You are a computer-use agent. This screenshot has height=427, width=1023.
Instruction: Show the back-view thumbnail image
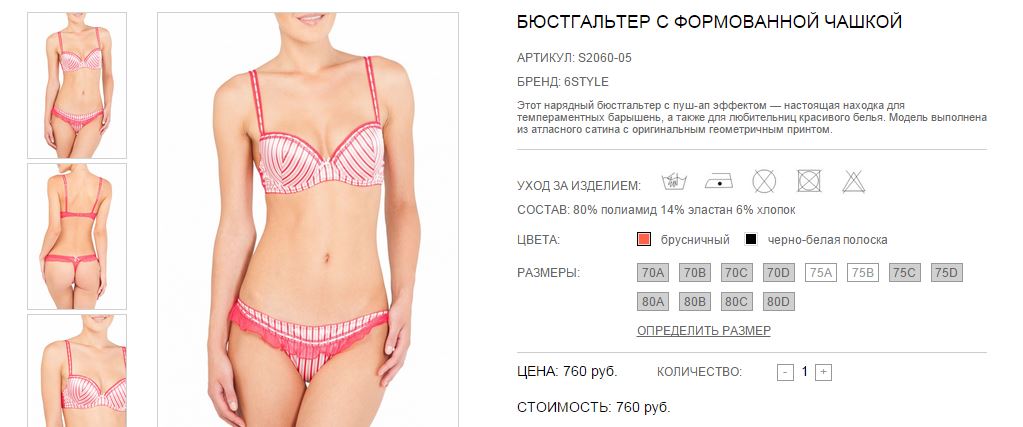pos(77,236)
